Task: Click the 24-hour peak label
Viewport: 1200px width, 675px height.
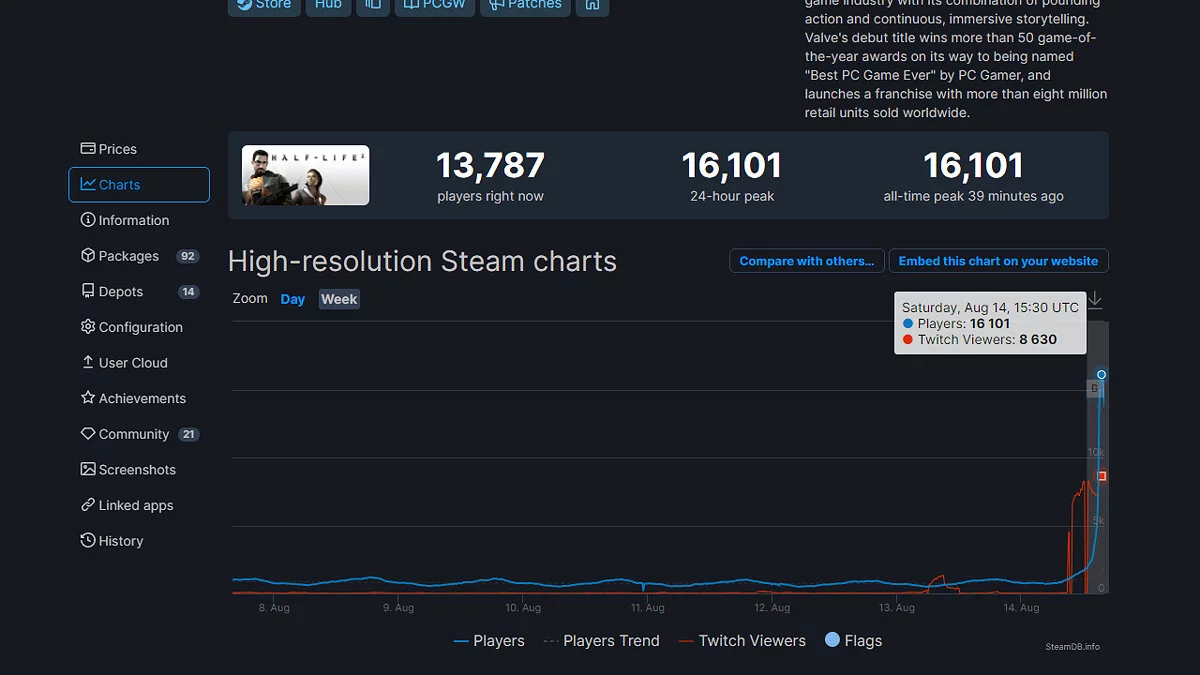Action: point(732,196)
